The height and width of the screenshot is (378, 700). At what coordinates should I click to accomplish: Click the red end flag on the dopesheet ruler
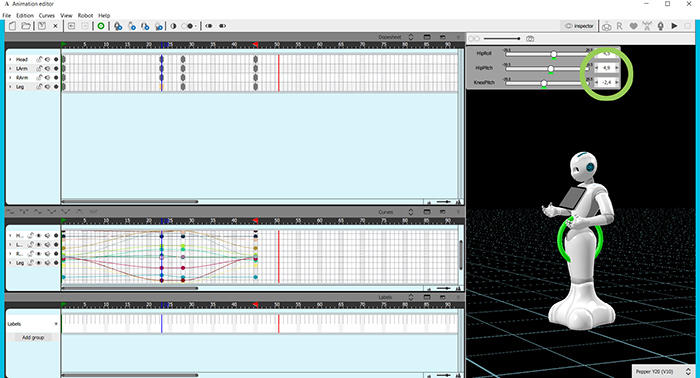tap(255, 44)
